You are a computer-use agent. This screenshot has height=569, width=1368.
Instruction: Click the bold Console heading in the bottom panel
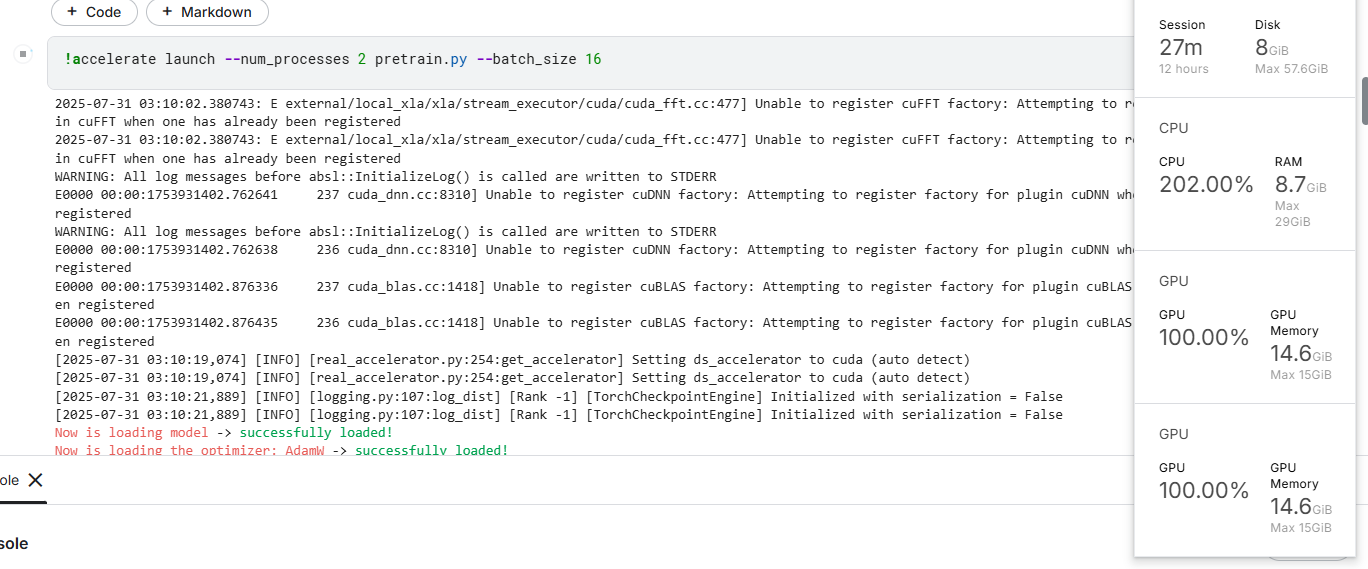(x=13, y=543)
